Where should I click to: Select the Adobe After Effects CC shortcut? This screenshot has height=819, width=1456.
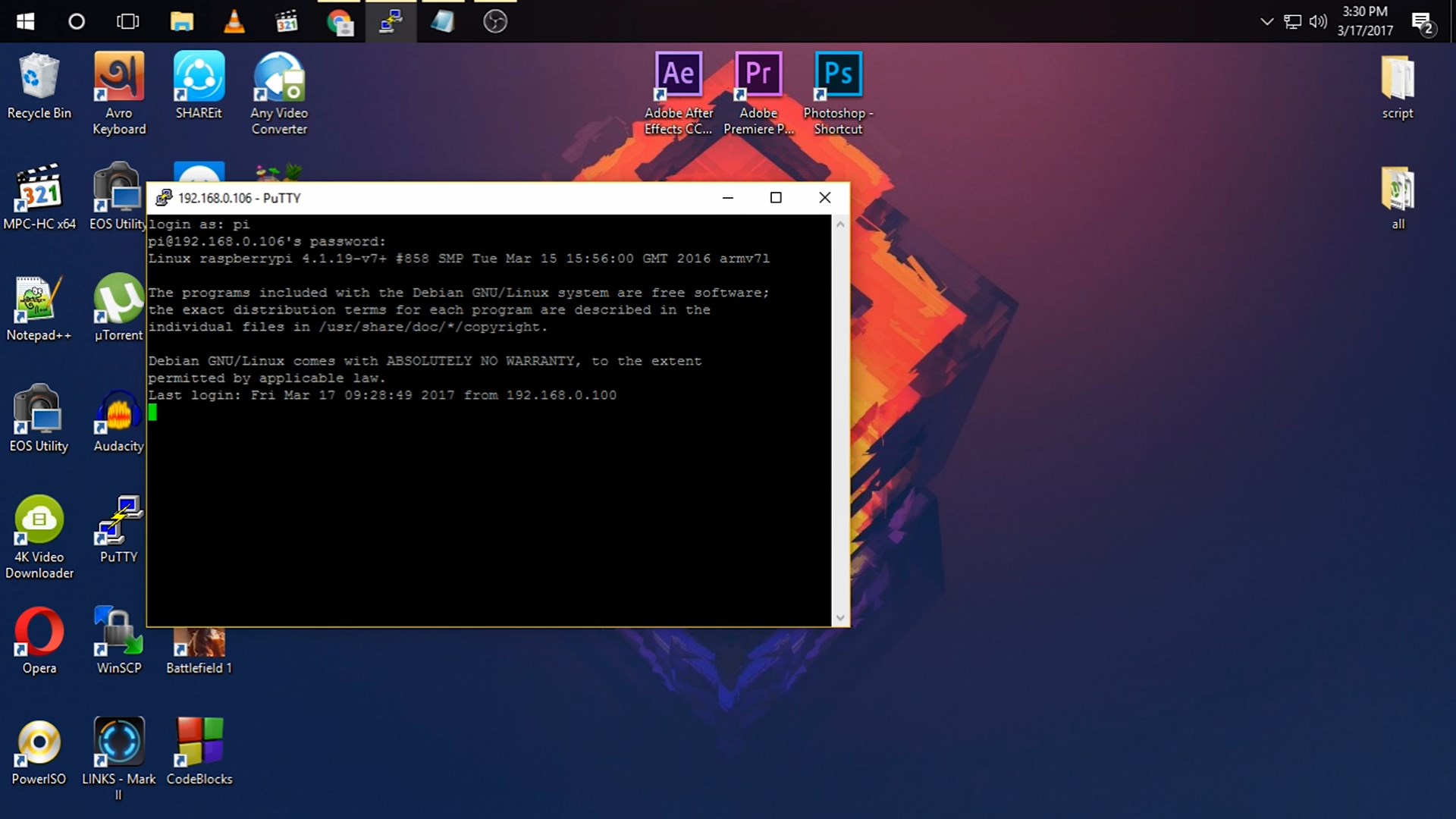(679, 93)
